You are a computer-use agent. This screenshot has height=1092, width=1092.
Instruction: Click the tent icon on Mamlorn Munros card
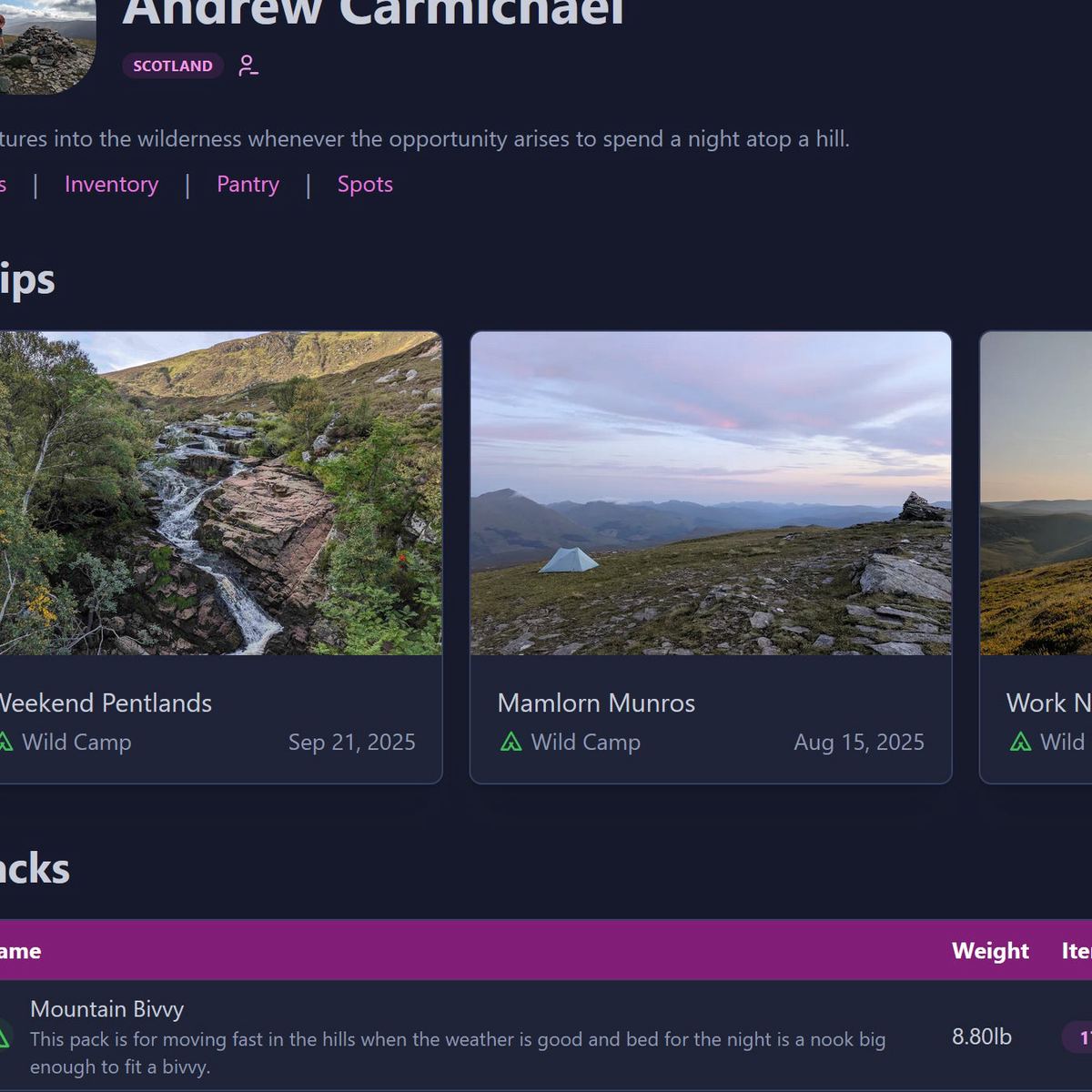coord(511,743)
